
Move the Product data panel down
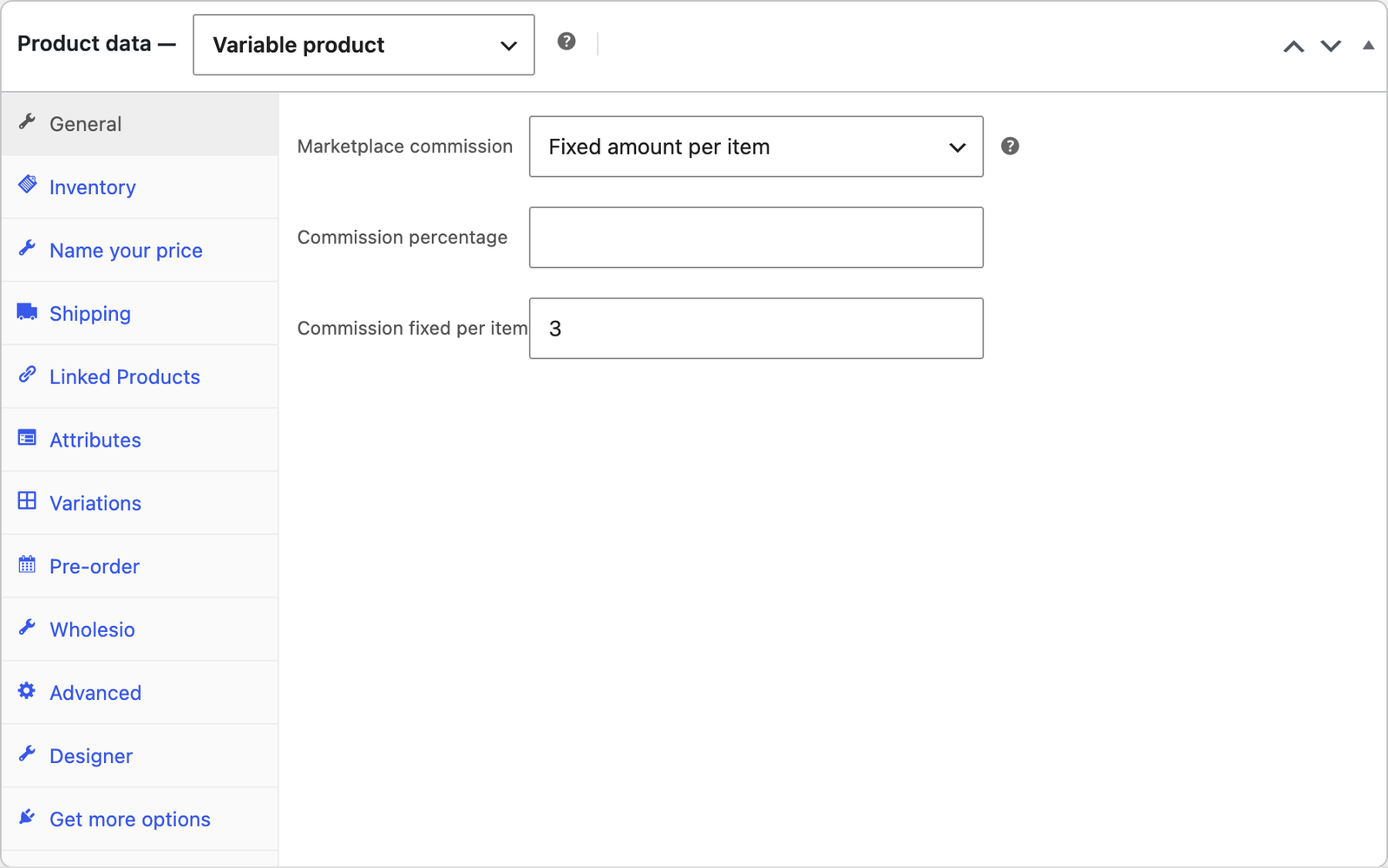(x=1331, y=46)
